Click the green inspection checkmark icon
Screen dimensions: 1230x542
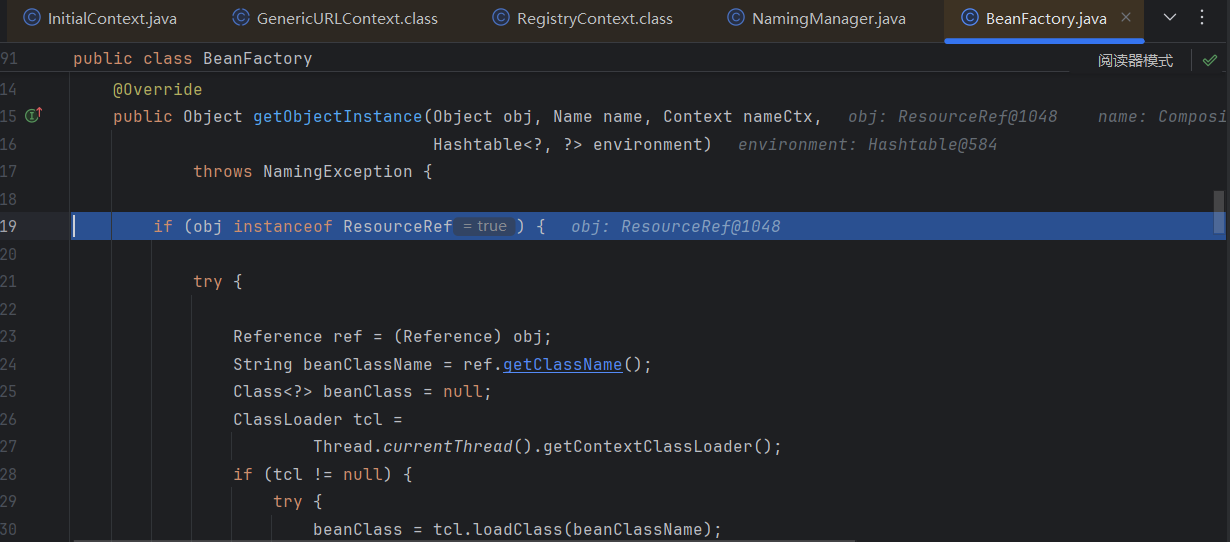[1210, 60]
